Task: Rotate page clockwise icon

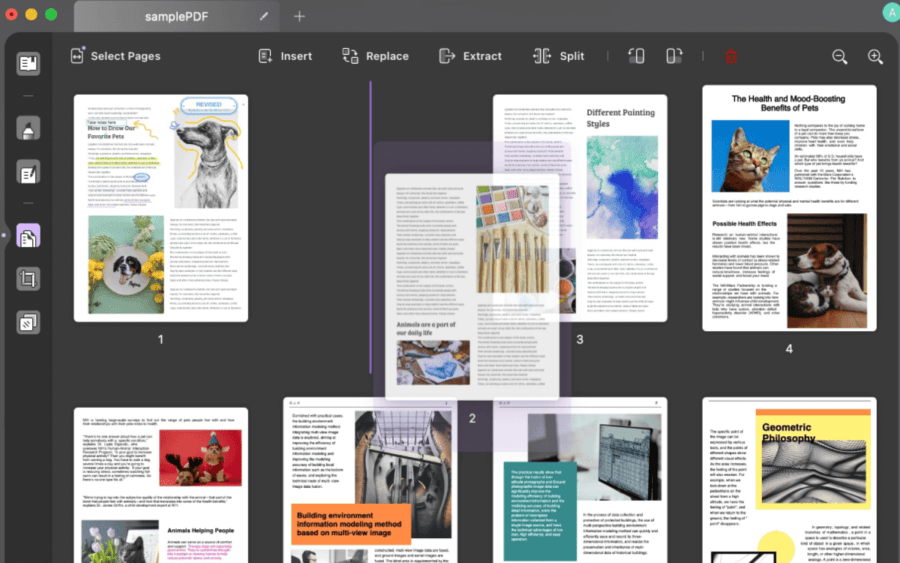Action: click(674, 56)
